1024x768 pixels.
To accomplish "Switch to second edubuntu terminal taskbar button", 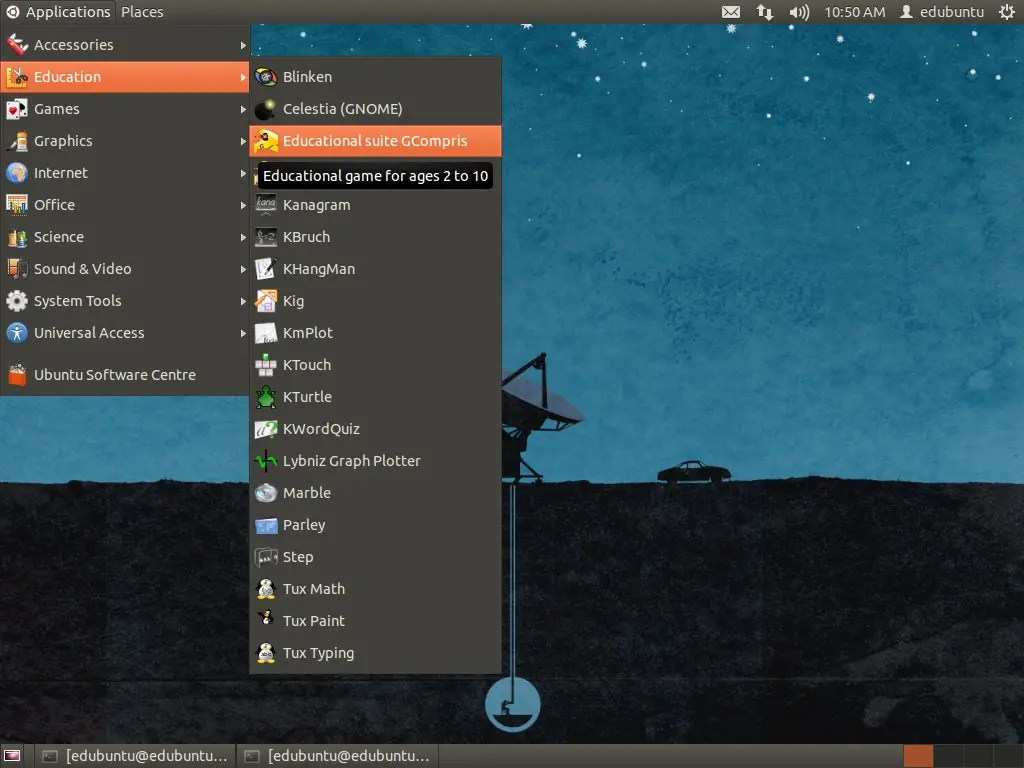I will point(337,756).
